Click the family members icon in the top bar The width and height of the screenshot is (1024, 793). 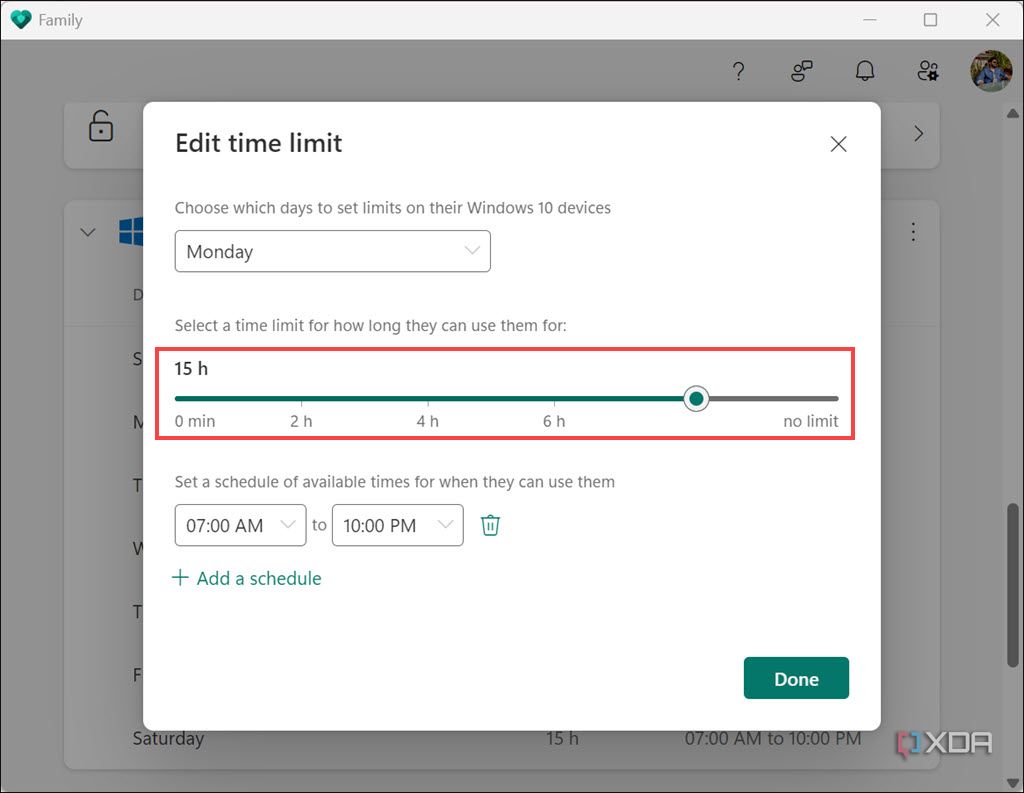tap(801, 71)
